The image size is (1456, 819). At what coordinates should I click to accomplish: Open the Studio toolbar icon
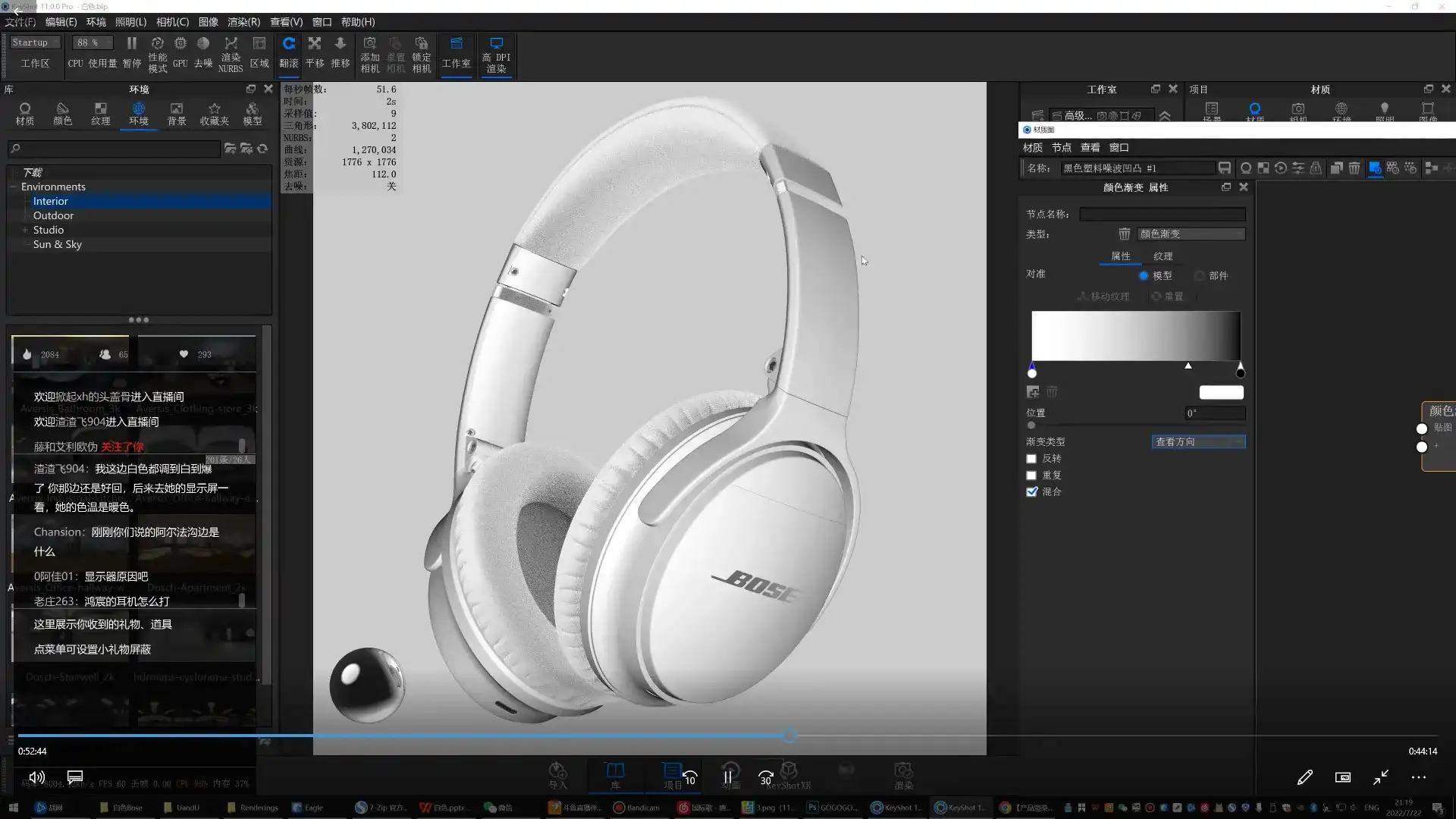(x=456, y=44)
